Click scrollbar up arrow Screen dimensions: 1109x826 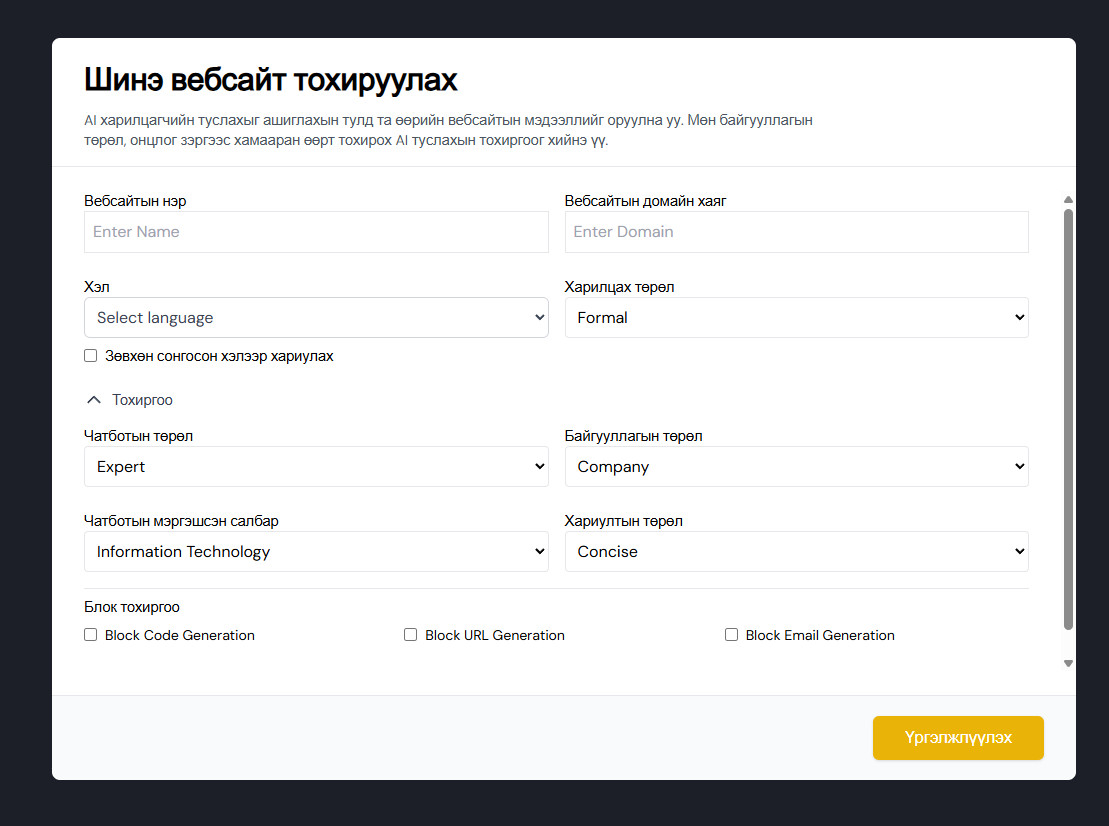[1068, 200]
